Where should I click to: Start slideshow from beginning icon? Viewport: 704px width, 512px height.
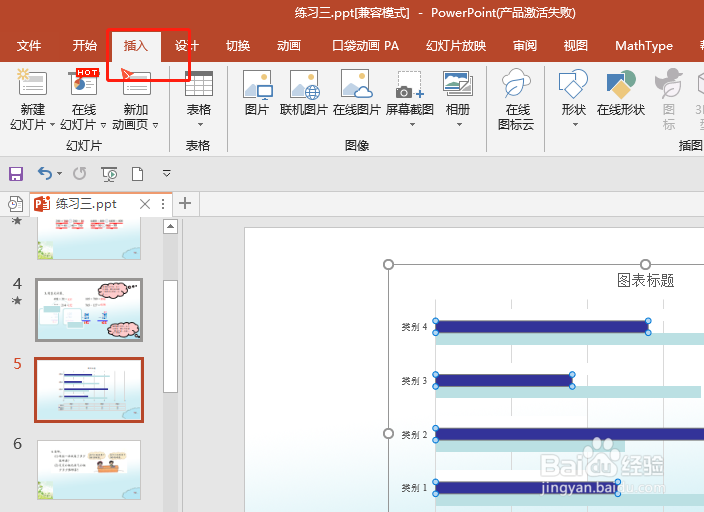click(109, 174)
